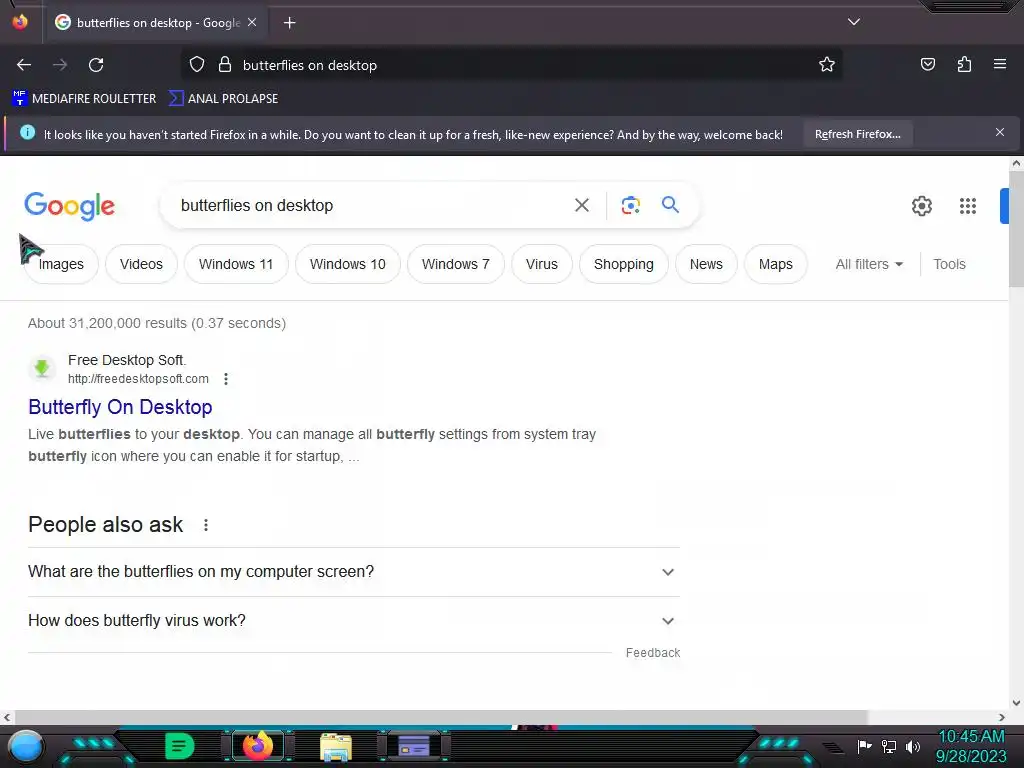The height and width of the screenshot is (768, 1024).
Task: Open the Extensions puzzle icon
Action: 964,65
